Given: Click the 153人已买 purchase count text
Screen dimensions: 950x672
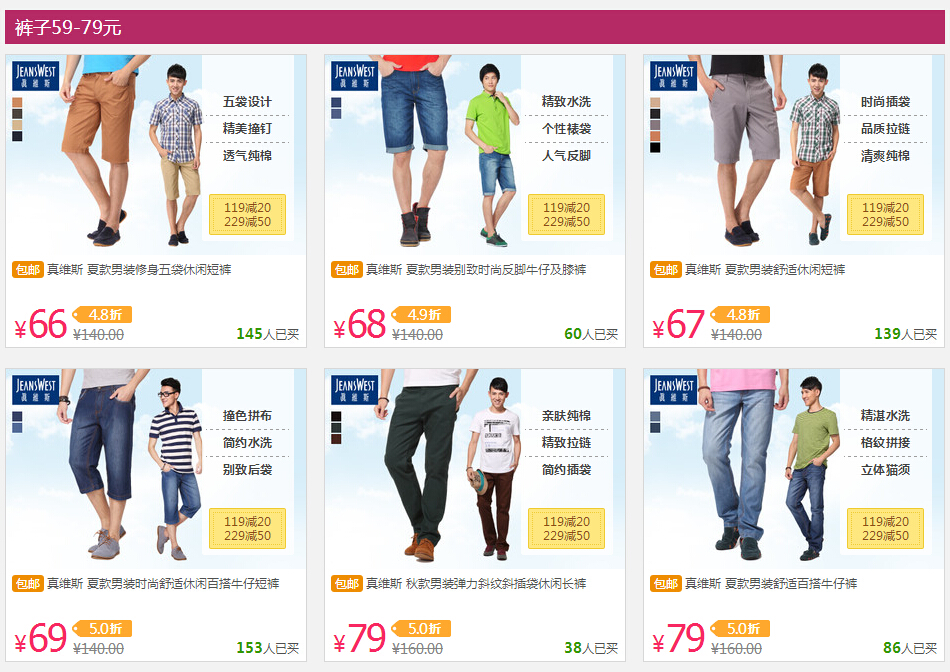Looking at the screenshot, I should (268, 648).
